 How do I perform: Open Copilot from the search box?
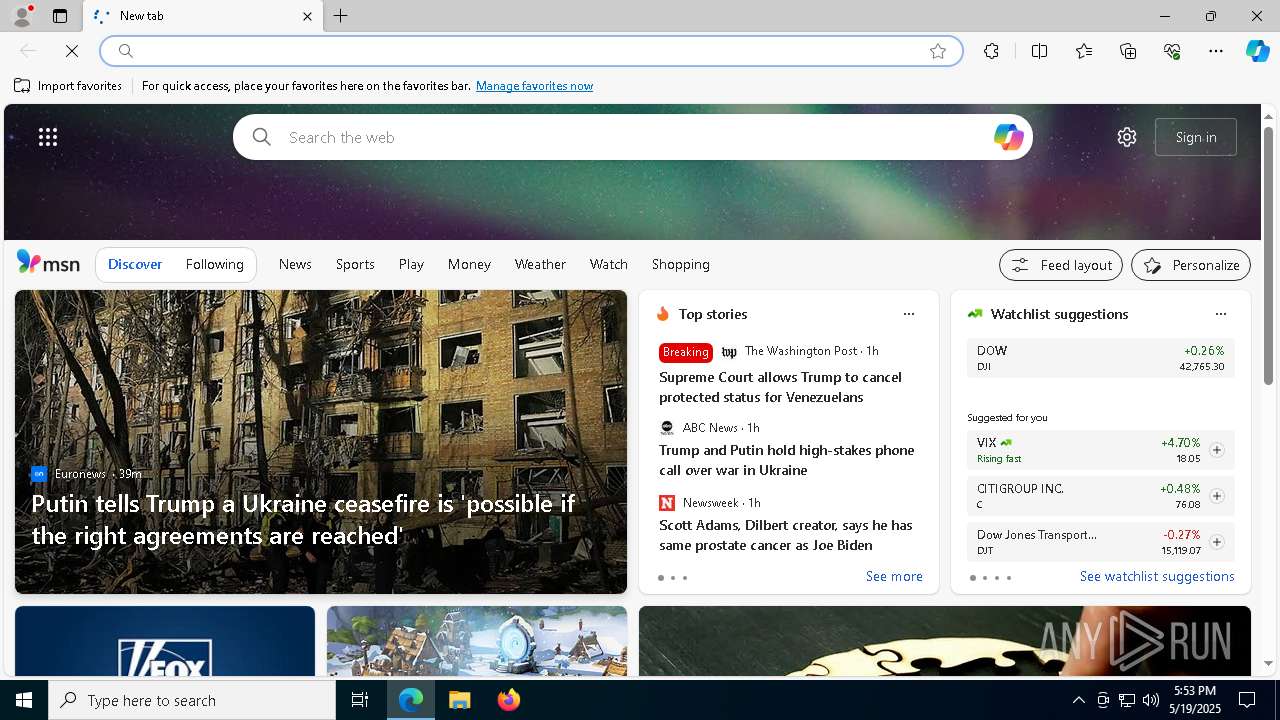coord(1008,137)
